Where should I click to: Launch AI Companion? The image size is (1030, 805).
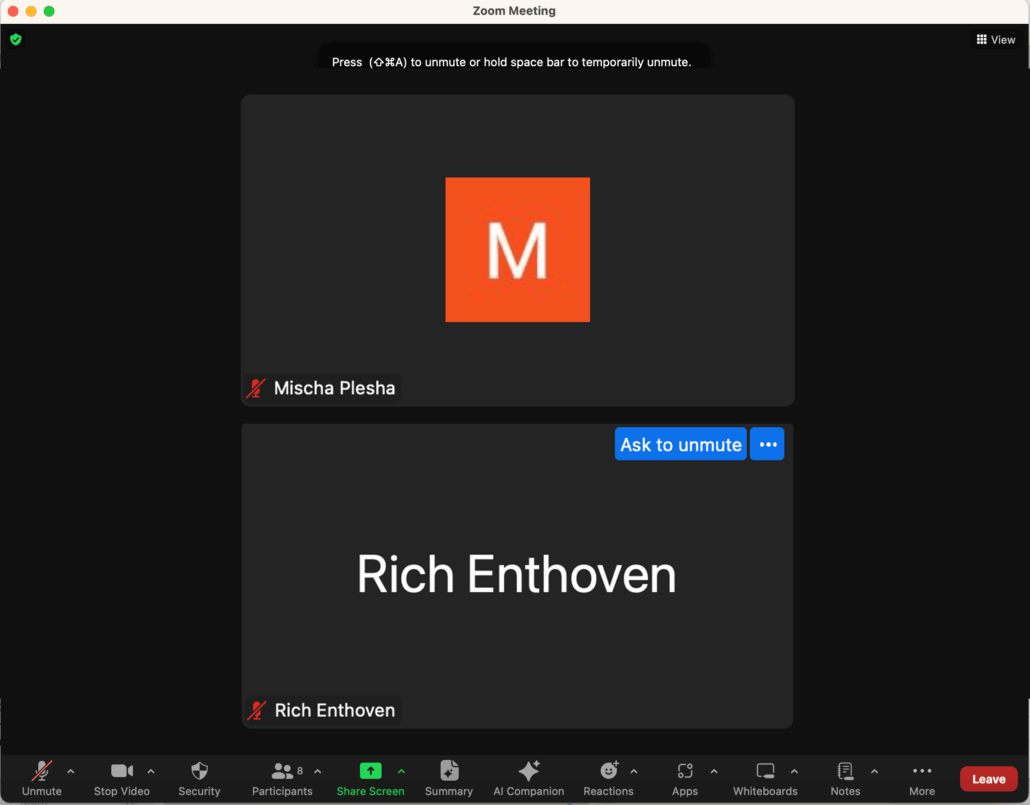[x=528, y=779]
